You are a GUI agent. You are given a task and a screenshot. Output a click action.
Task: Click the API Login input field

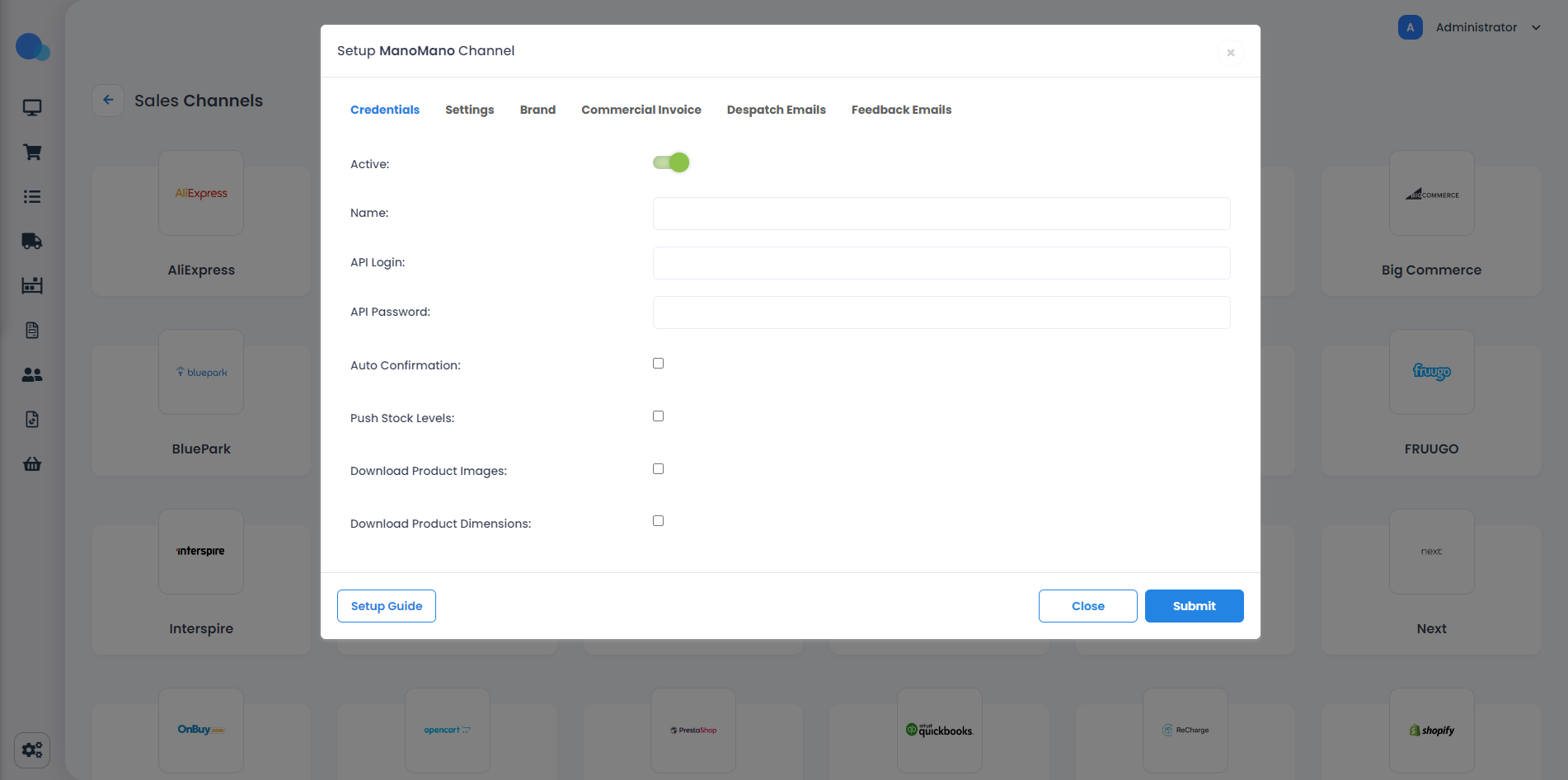(x=941, y=263)
